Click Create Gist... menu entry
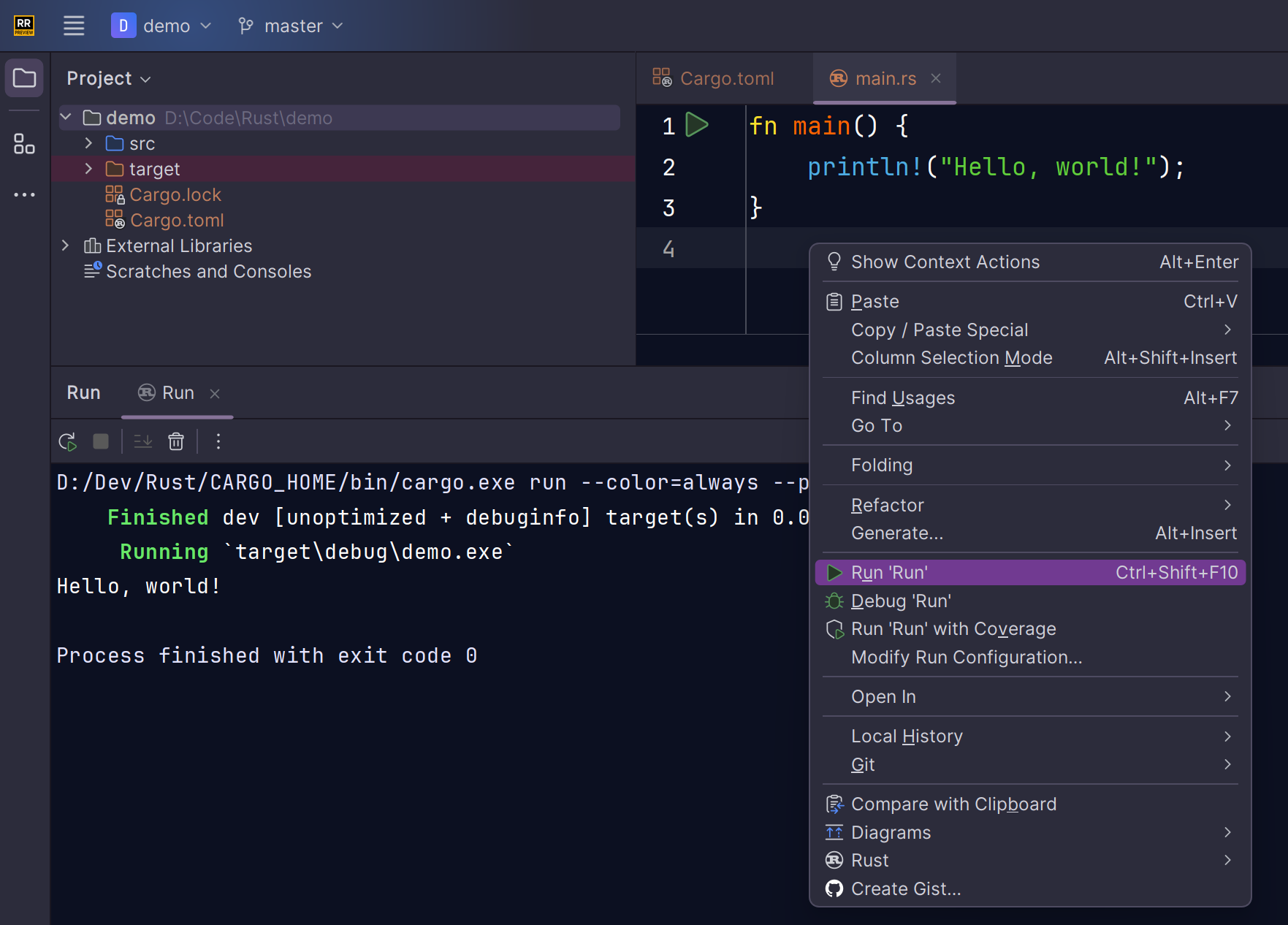This screenshot has height=925, width=1288. pos(905,888)
